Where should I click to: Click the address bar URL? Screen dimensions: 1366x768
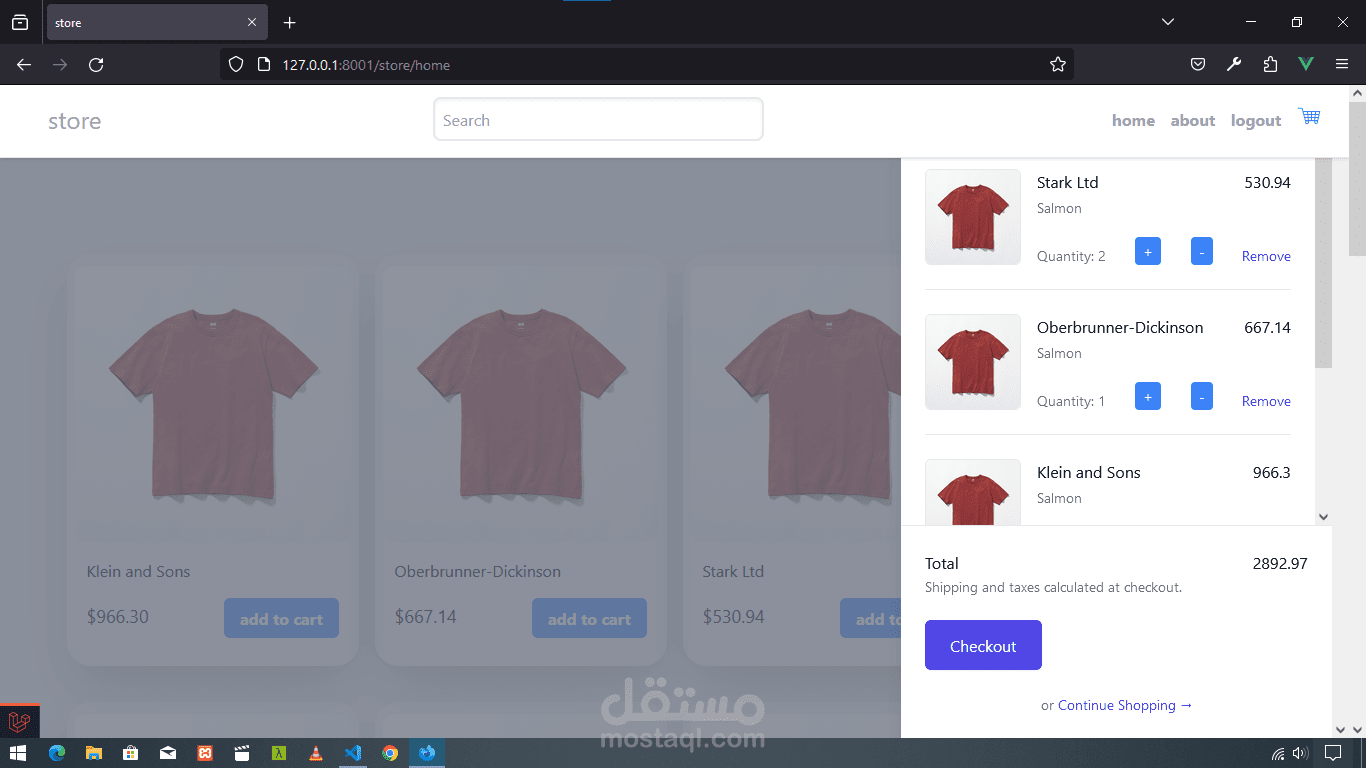[x=366, y=65]
